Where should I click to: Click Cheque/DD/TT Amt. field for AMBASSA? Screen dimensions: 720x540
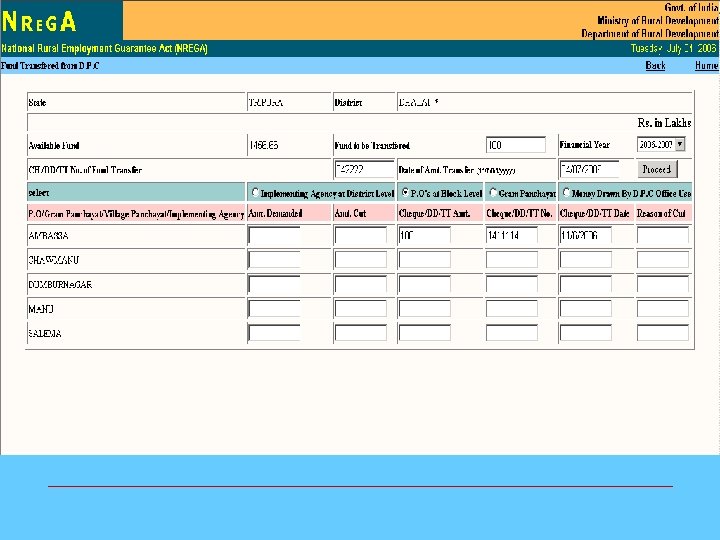(x=425, y=236)
